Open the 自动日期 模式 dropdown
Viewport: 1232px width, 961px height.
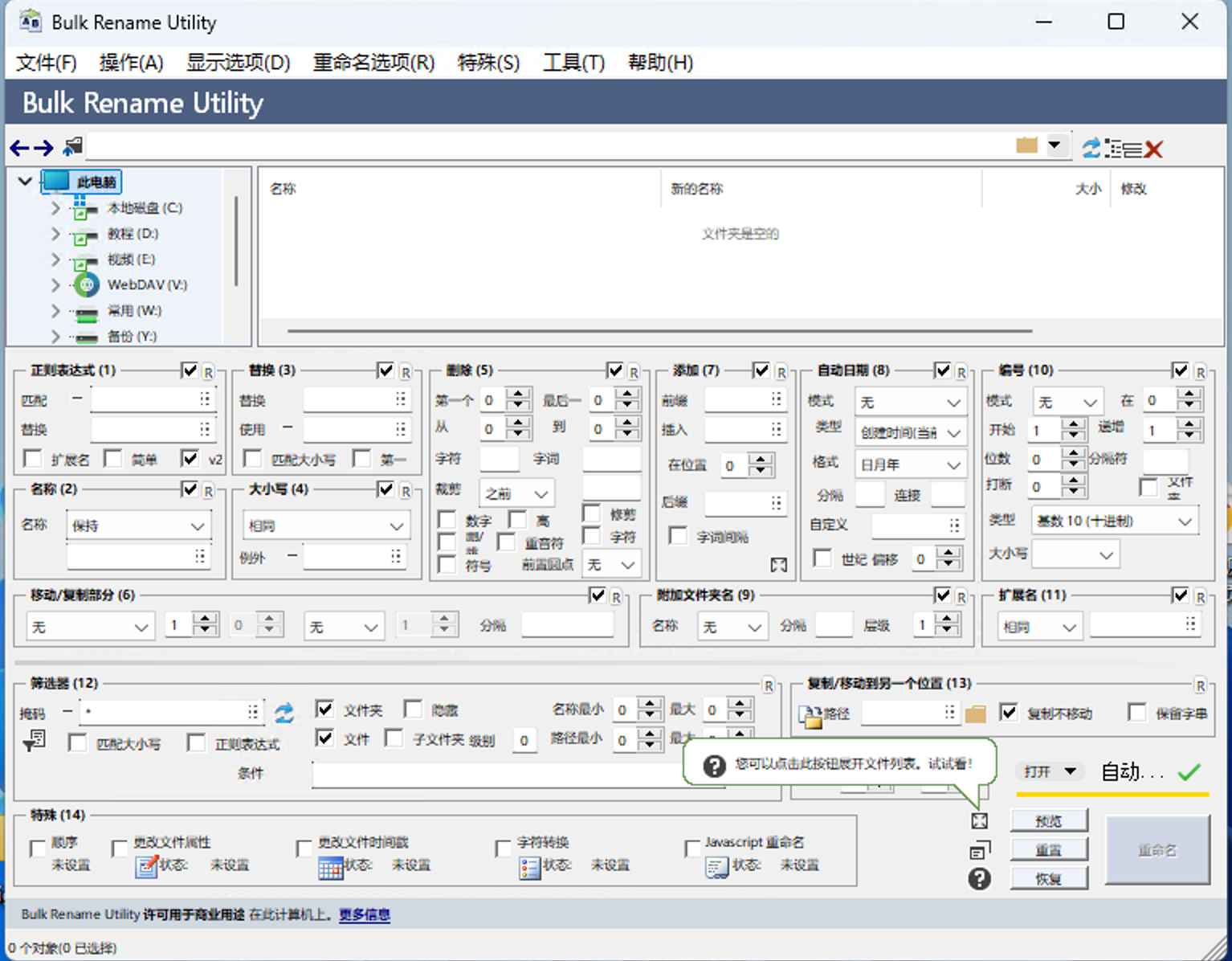[x=910, y=402]
